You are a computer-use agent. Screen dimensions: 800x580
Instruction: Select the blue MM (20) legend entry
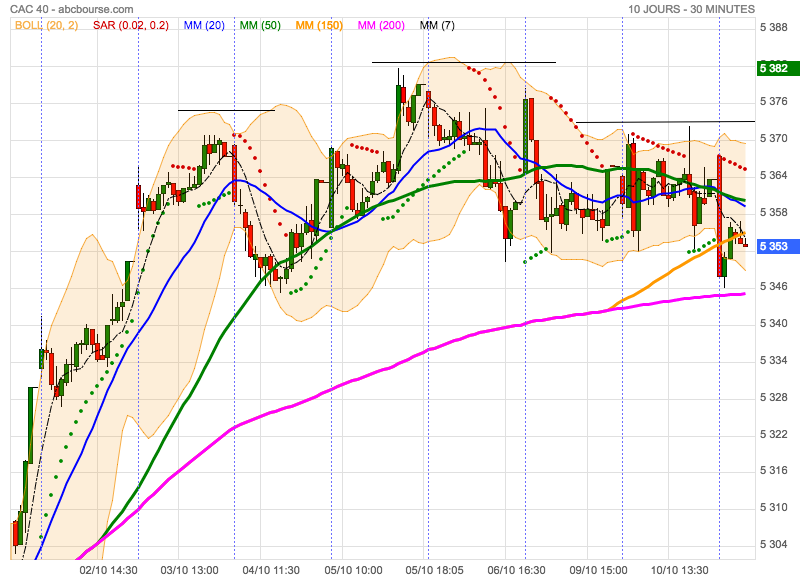click(204, 25)
